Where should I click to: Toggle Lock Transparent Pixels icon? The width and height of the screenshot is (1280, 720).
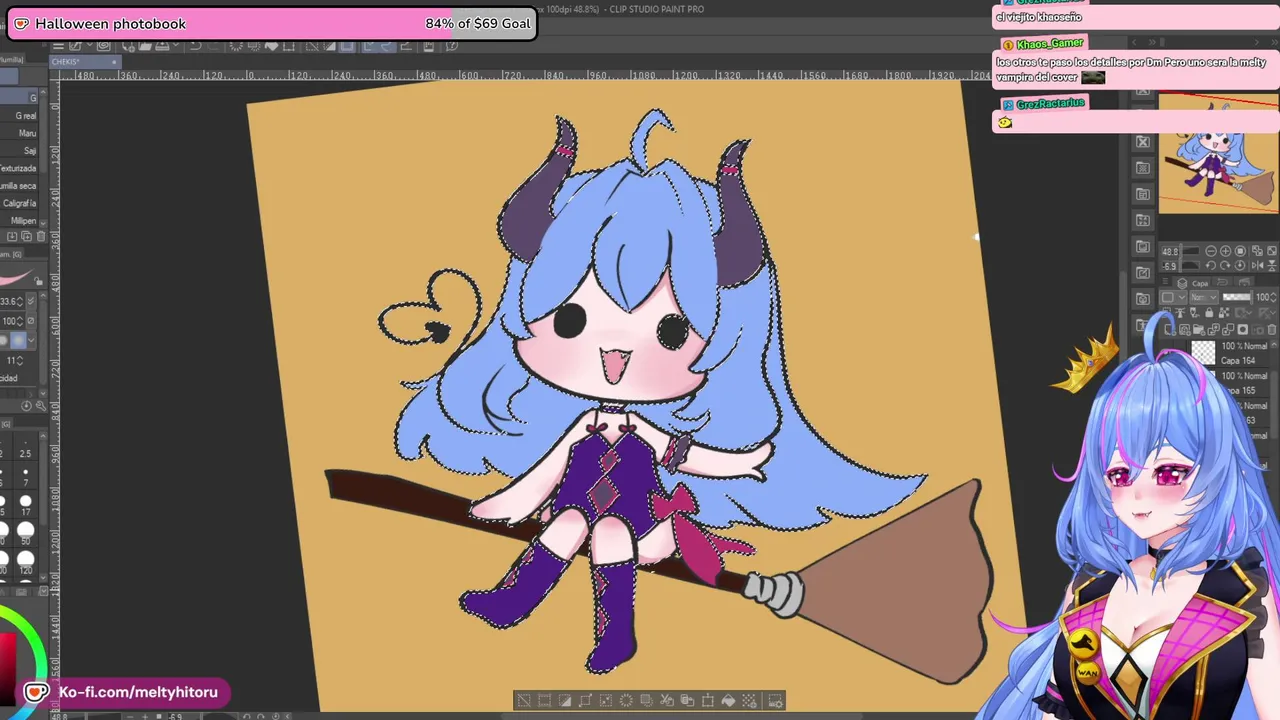(1224, 312)
